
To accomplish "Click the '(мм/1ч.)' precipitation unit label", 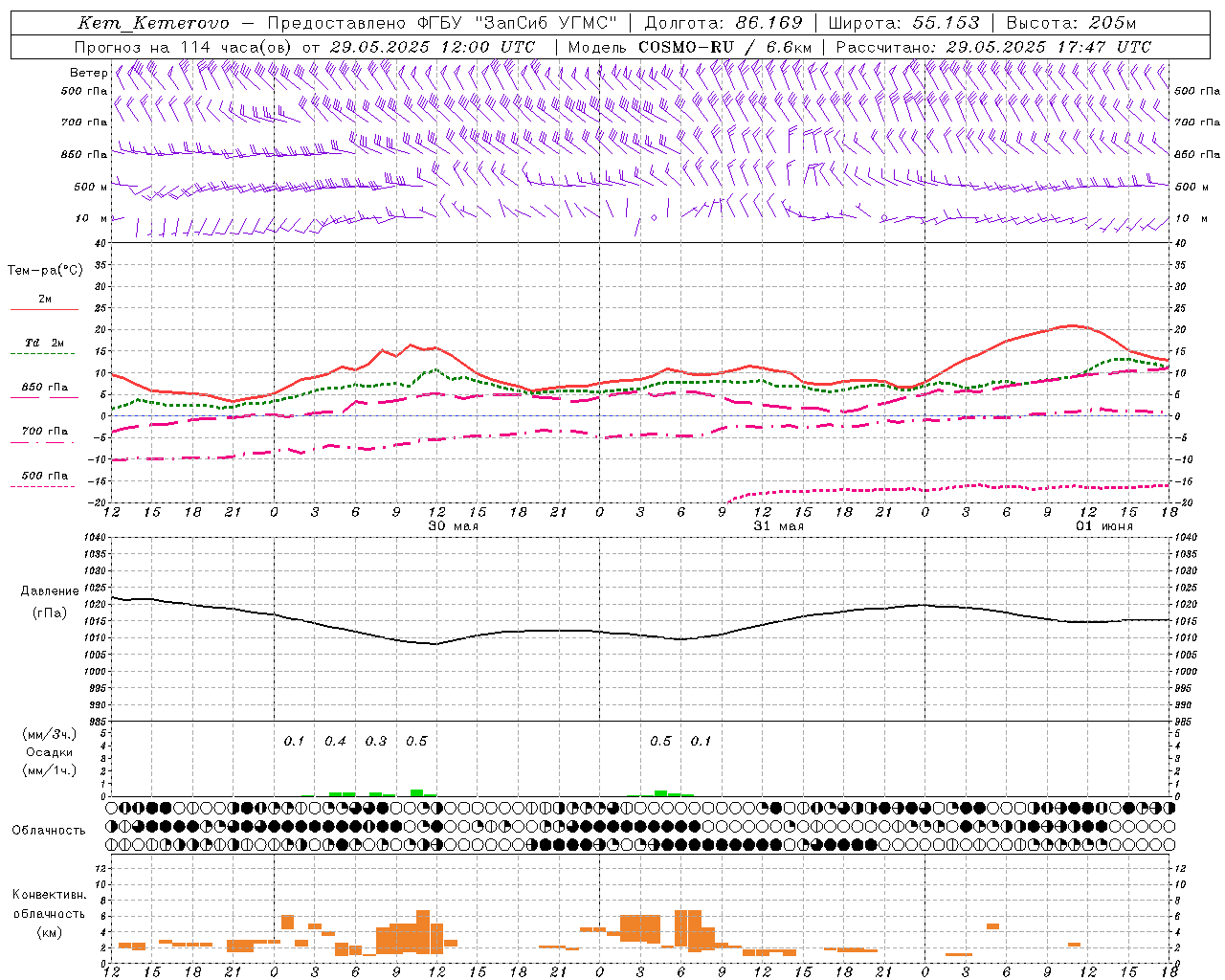I will coord(50,770).
